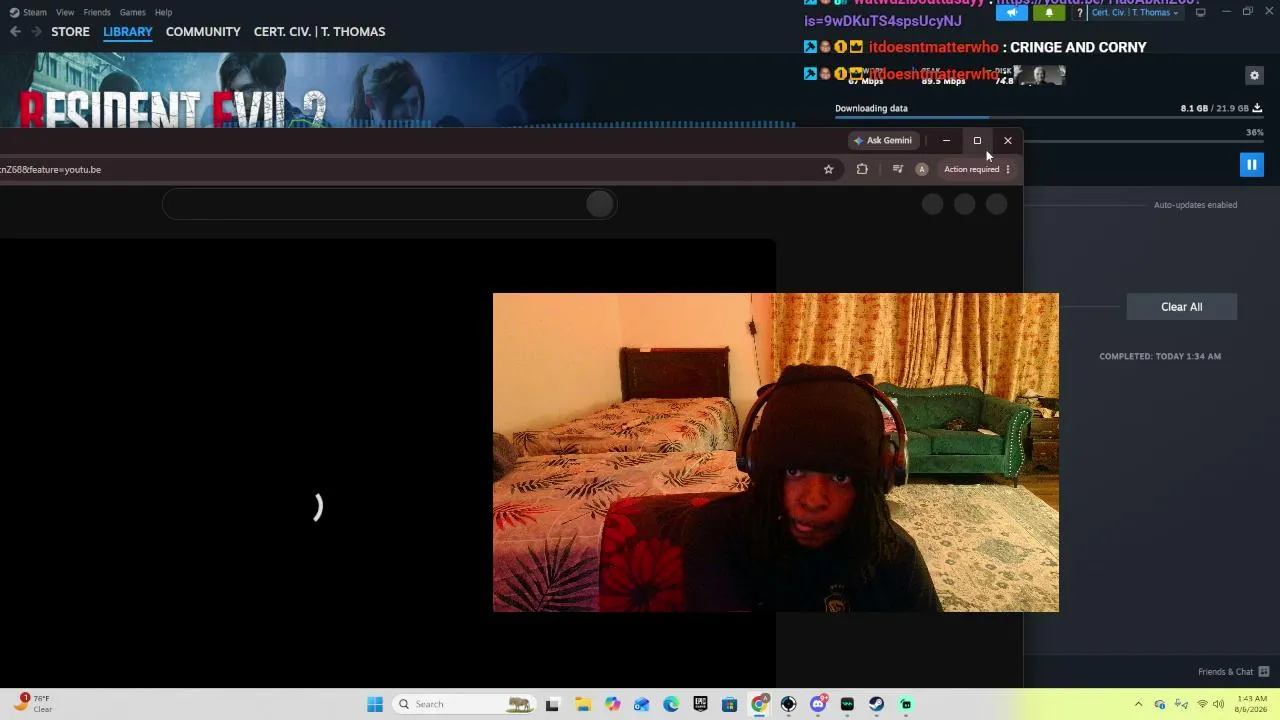This screenshot has height=720, width=1280.
Task: Switch Steam to Big Picture mode icon
Action: tap(1201, 12)
